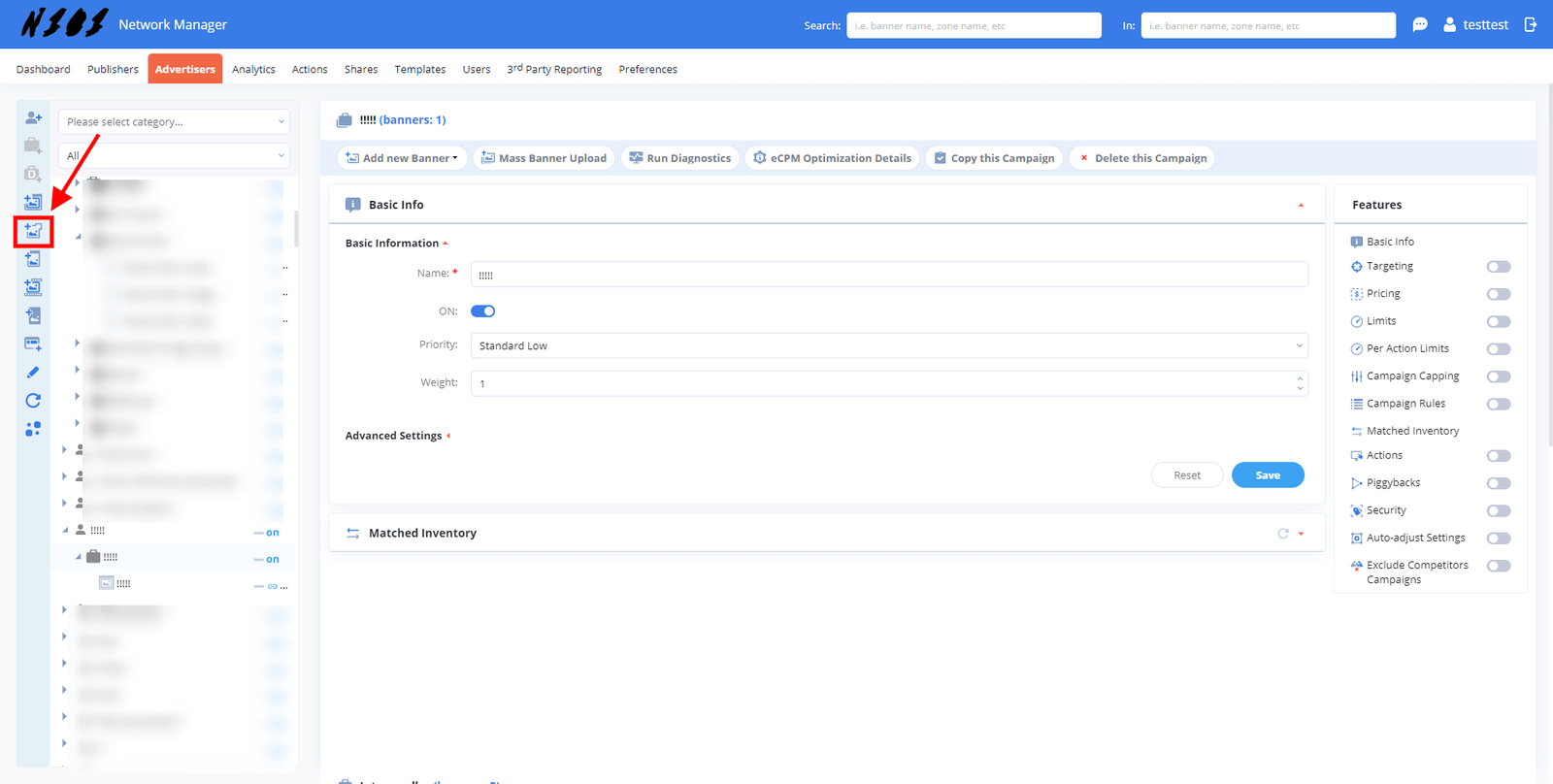Enable the Actions feature toggle
This screenshot has height=784, width=1553.
click(1499, 456)
